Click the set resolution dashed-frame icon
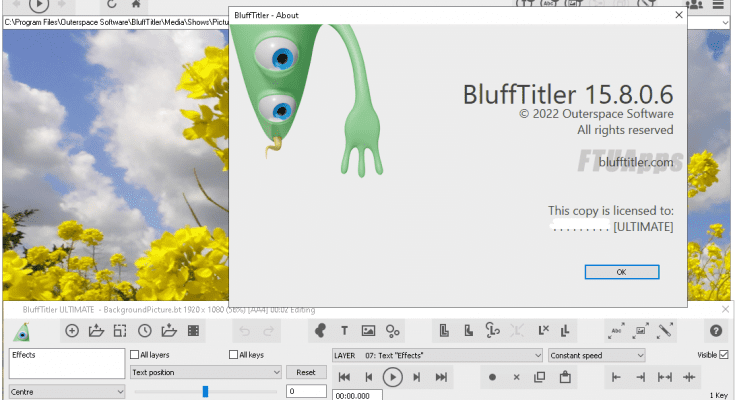735x400 pixels. tap(120, 331)
